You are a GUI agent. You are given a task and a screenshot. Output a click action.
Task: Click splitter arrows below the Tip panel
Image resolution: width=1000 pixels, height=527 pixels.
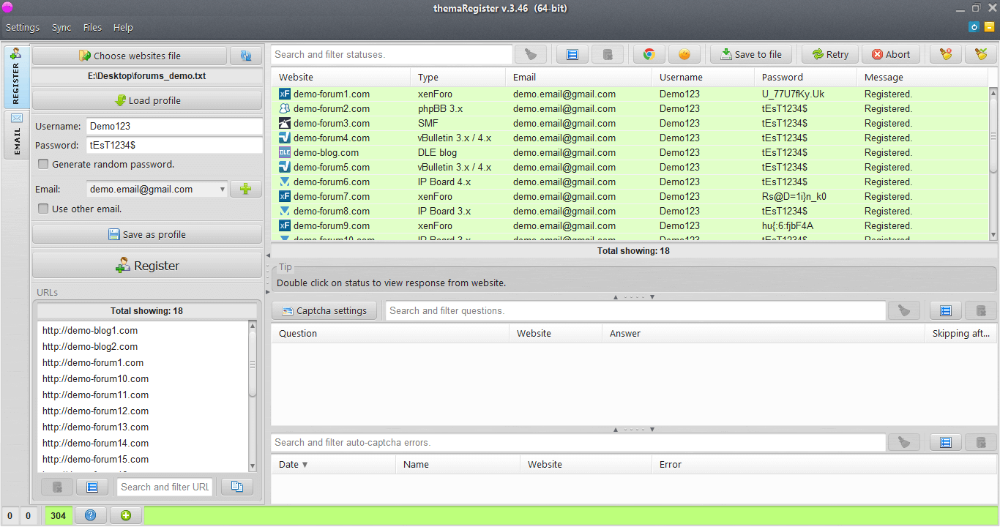[633, 297]
